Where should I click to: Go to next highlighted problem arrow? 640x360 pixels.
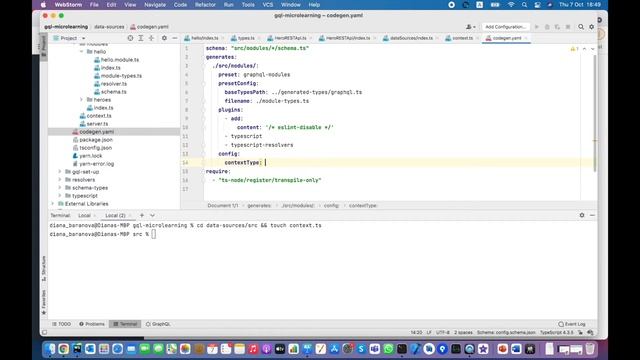[x=592, y=49]
